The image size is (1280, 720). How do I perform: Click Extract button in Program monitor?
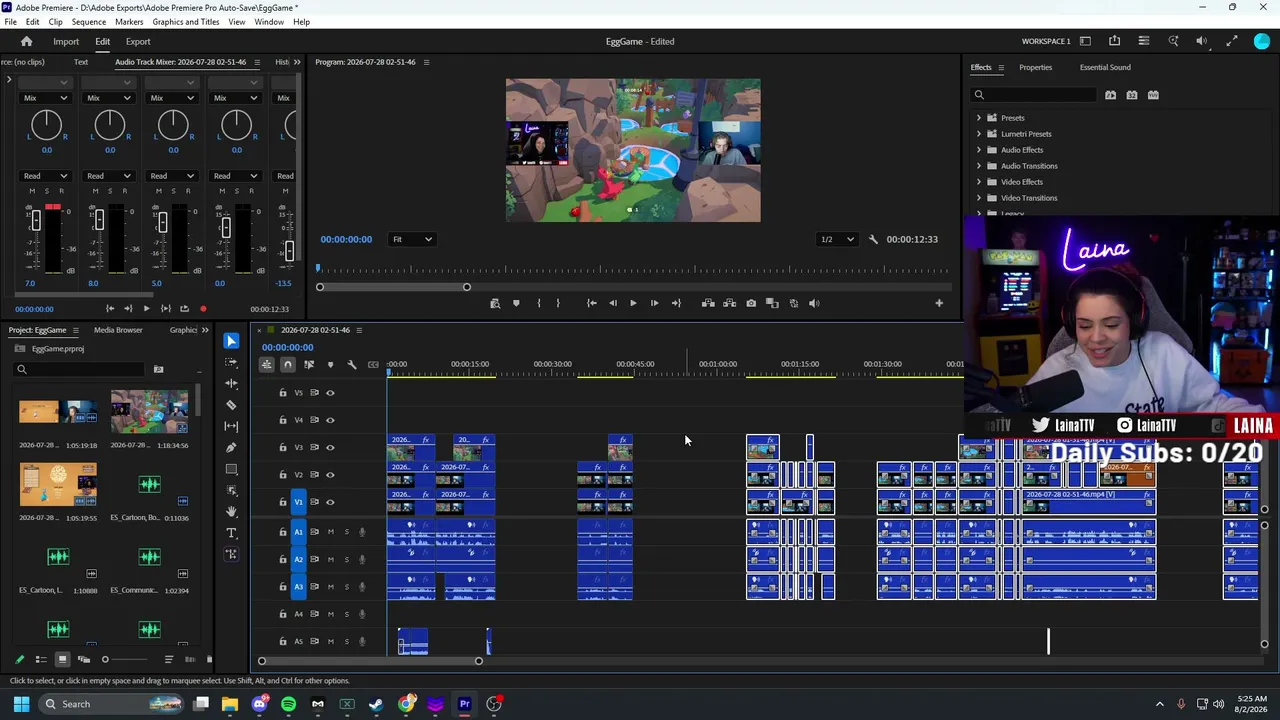729,303
